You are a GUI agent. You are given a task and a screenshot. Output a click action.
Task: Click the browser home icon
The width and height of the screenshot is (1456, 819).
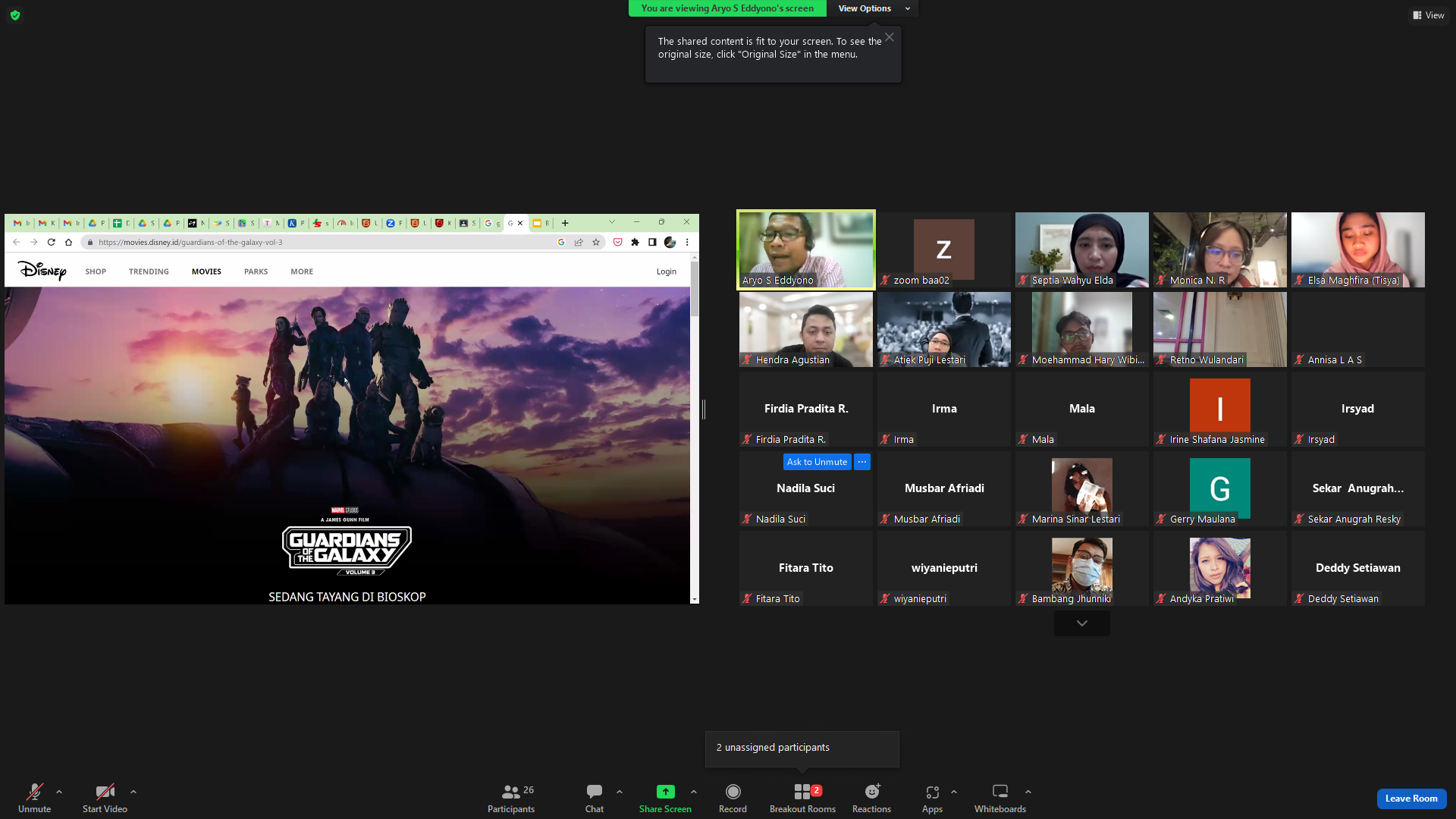(68, 242)
